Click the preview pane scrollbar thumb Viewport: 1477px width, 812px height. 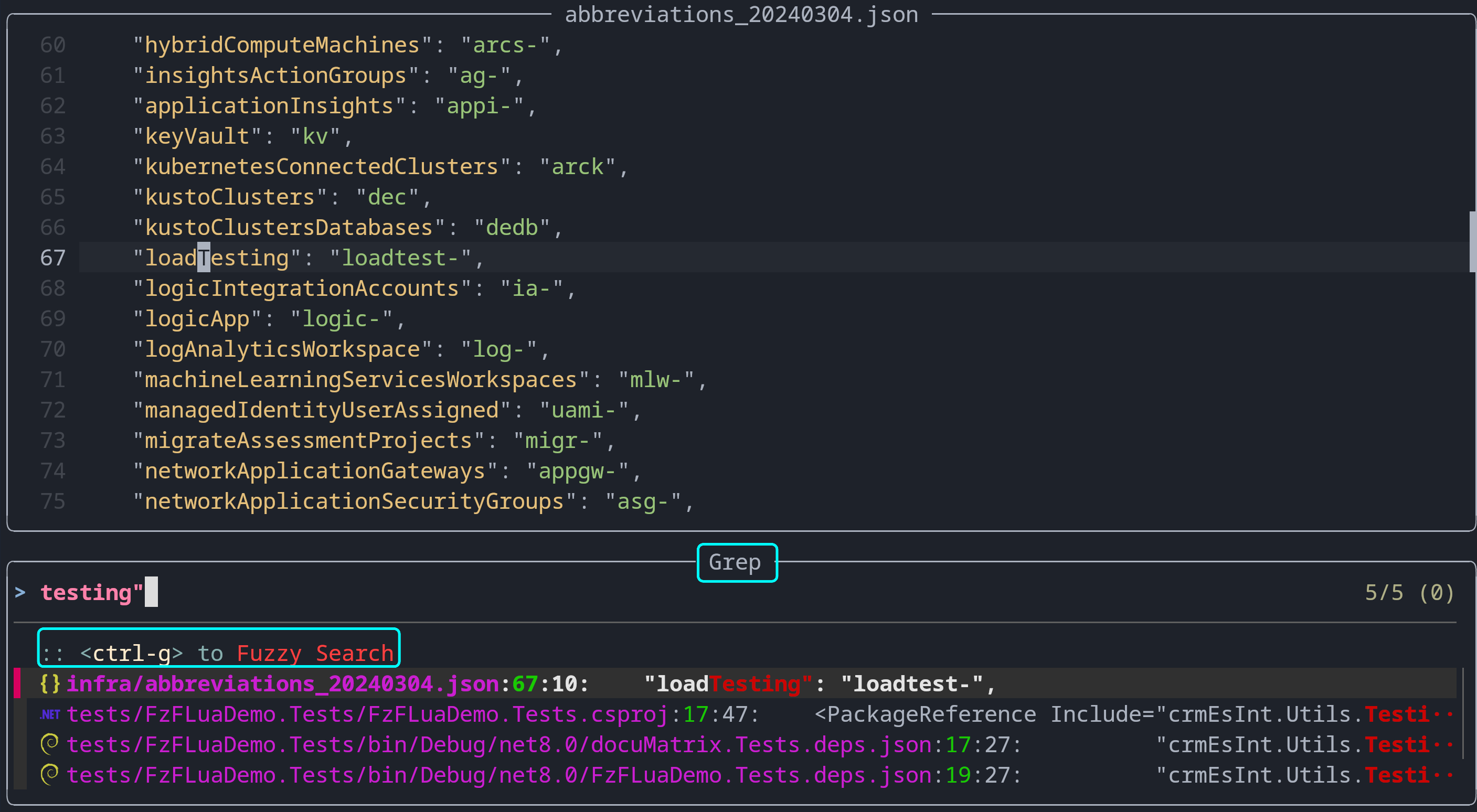tap(1472, 241)
